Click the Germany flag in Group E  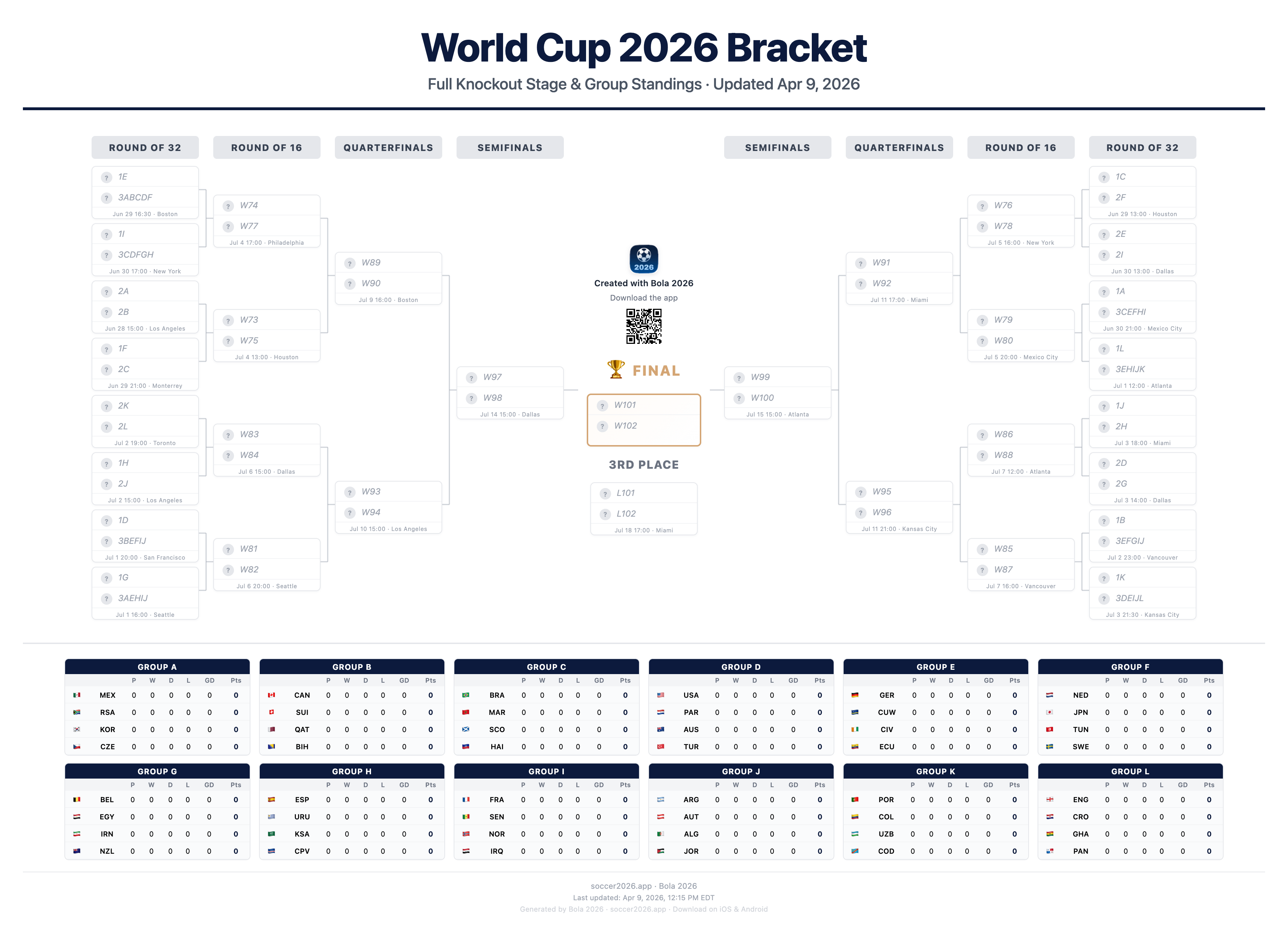(x=855, y=694)
